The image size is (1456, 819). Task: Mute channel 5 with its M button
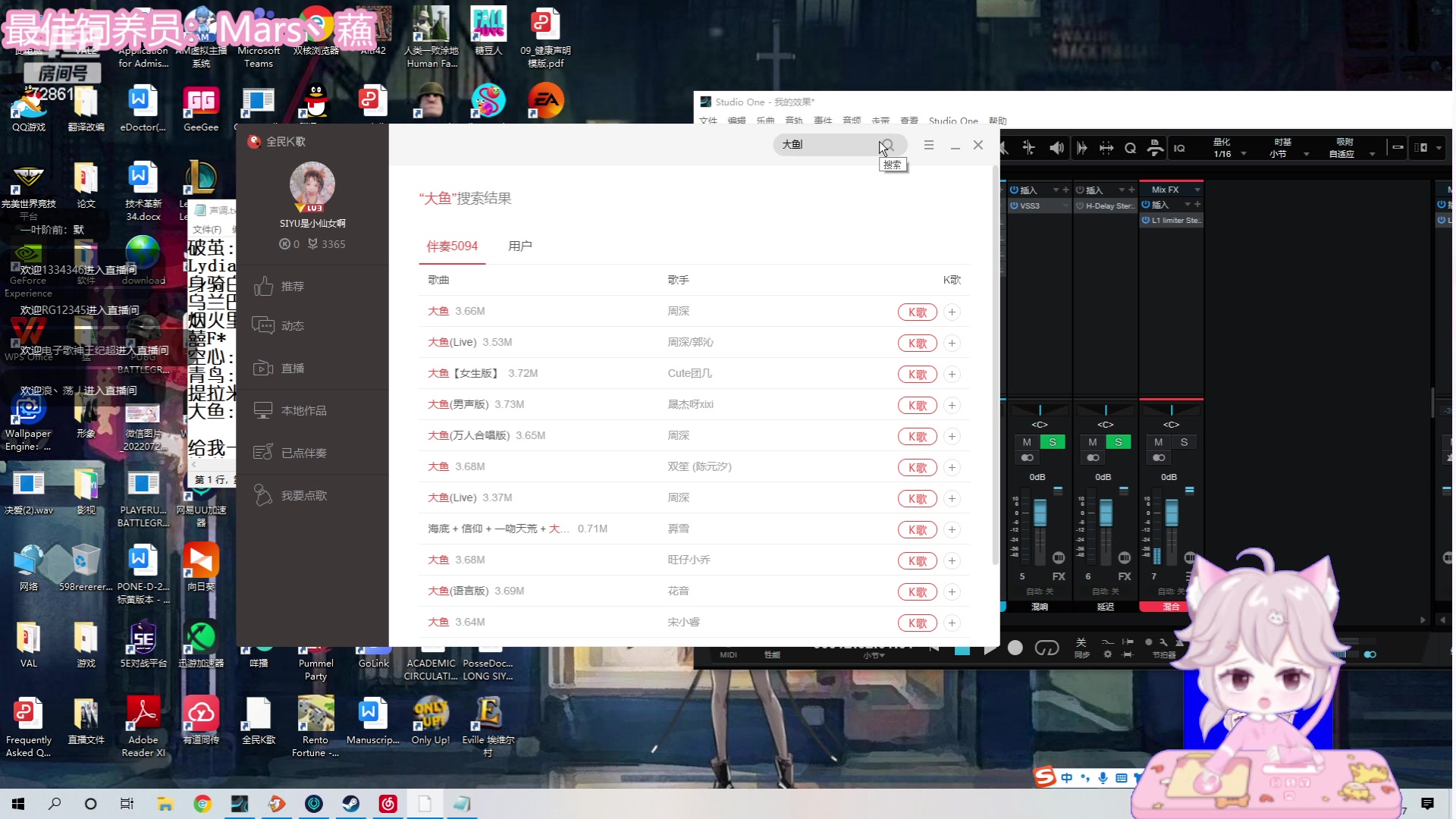click(1027, 441)
